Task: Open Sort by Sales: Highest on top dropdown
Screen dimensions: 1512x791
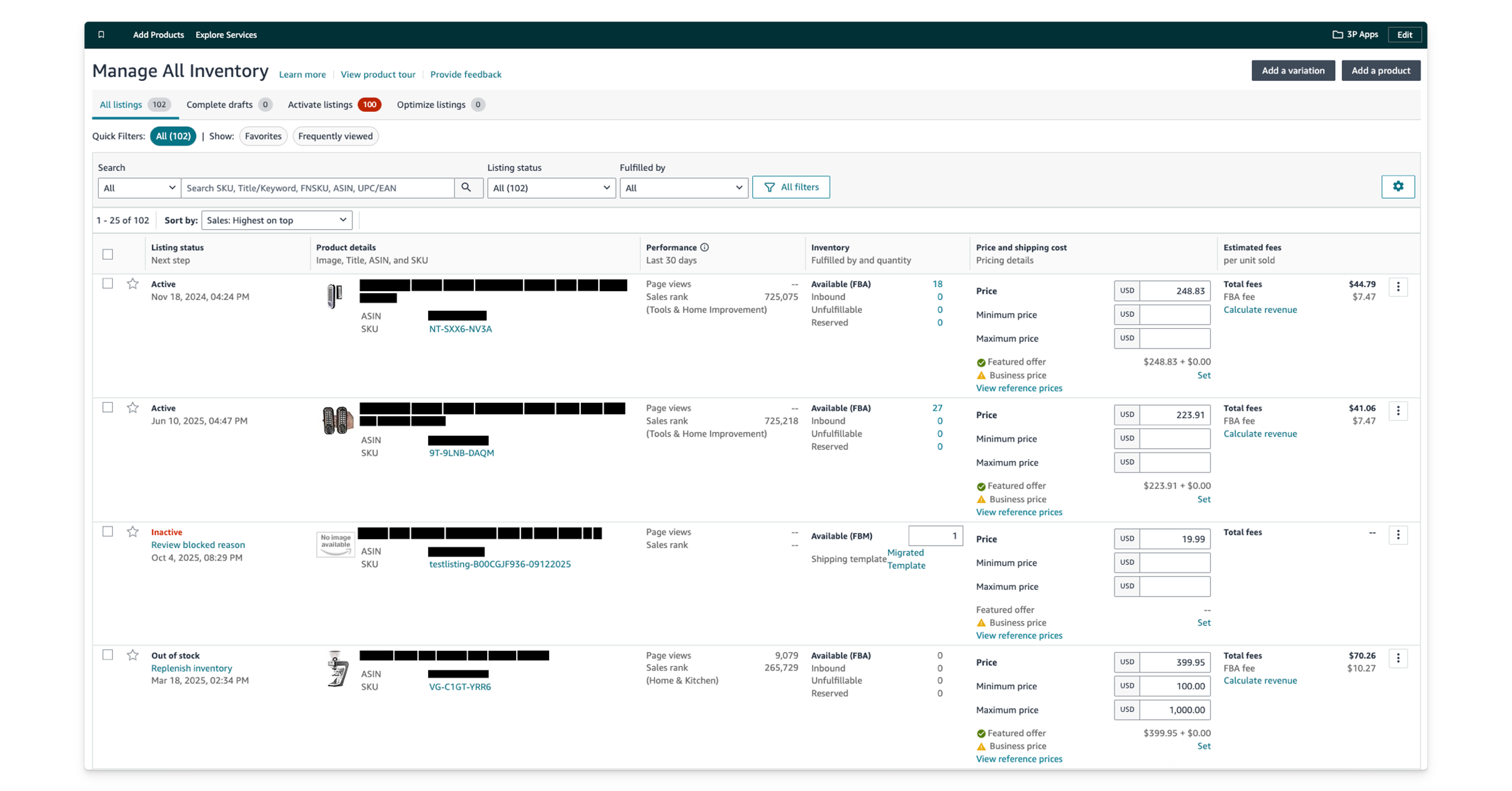Action: pos(276,220)
